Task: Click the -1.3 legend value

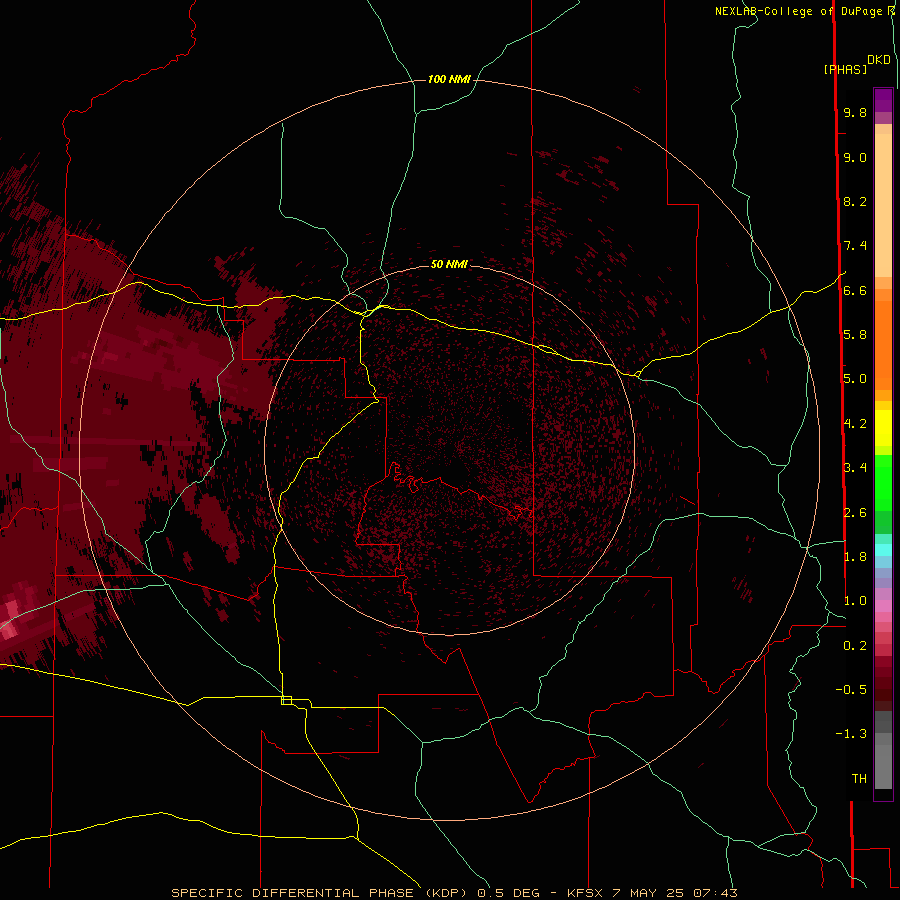Action: coord(851,734)
